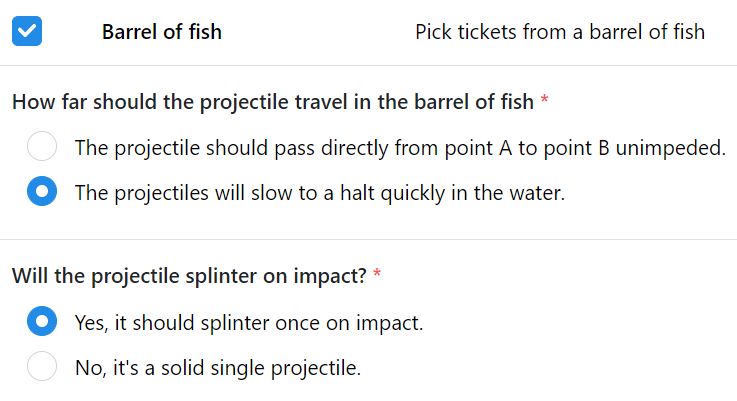Choose "No, it's a solid single projectile" label
The height and width of the screenshot is (401, 737).
click(x=218, y=368)
